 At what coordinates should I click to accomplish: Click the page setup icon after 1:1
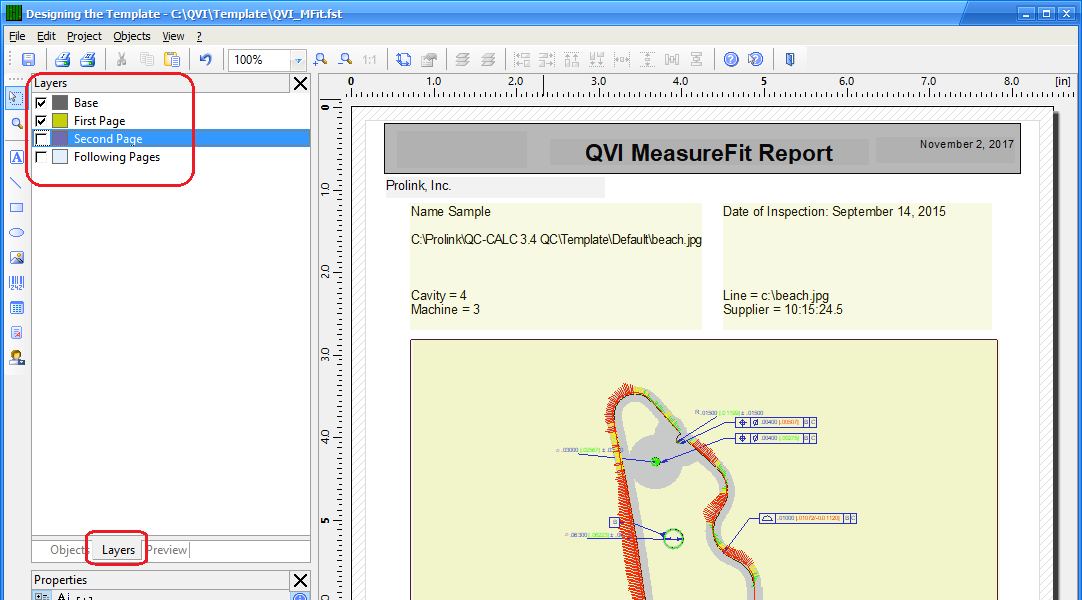[x=404, y=60]
